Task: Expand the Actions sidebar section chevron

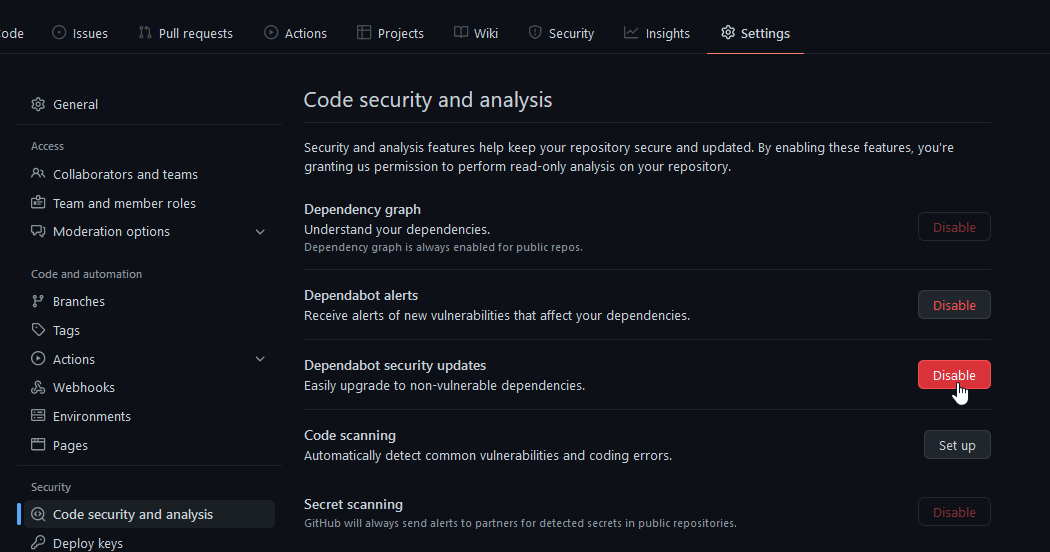Action: tap(260, 359)
